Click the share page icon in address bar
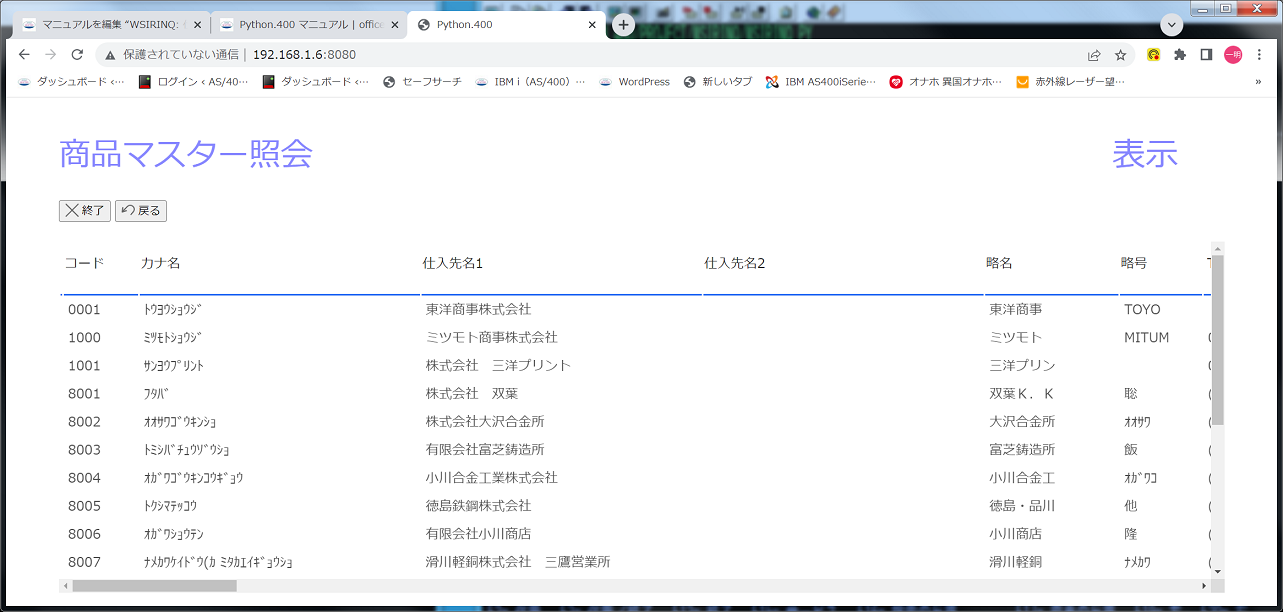Screen dimensions: 1283x612 pos(1095,55)
